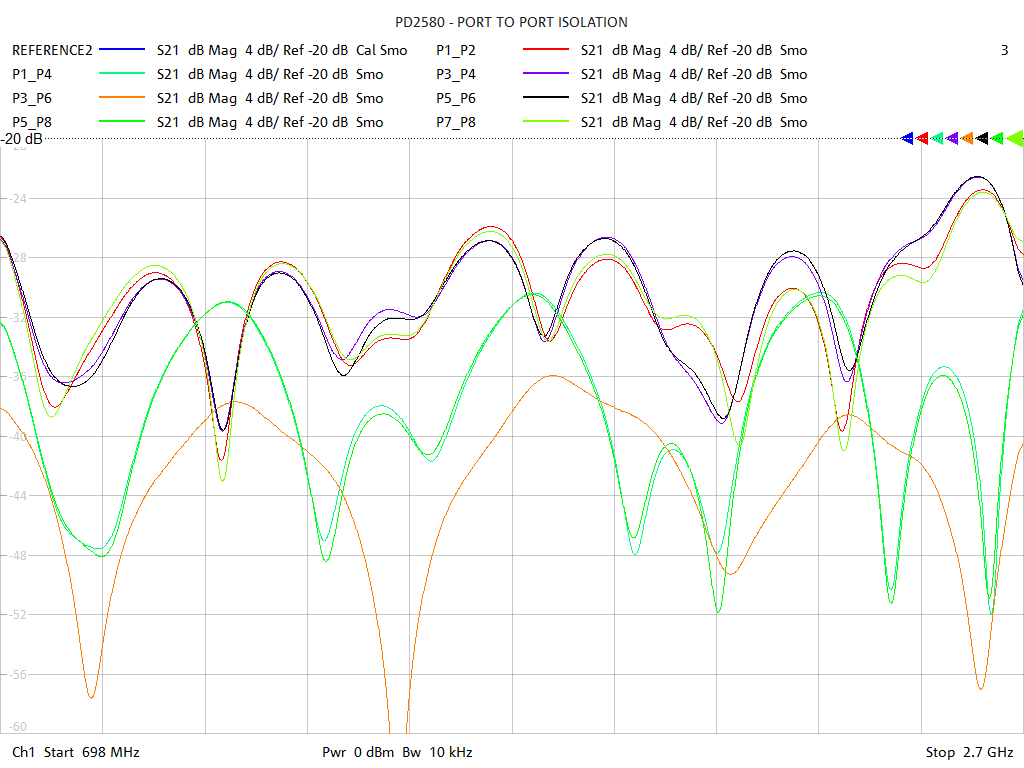
Task: Select the P1_P4 trace label
Action: [x=32, y=74]
